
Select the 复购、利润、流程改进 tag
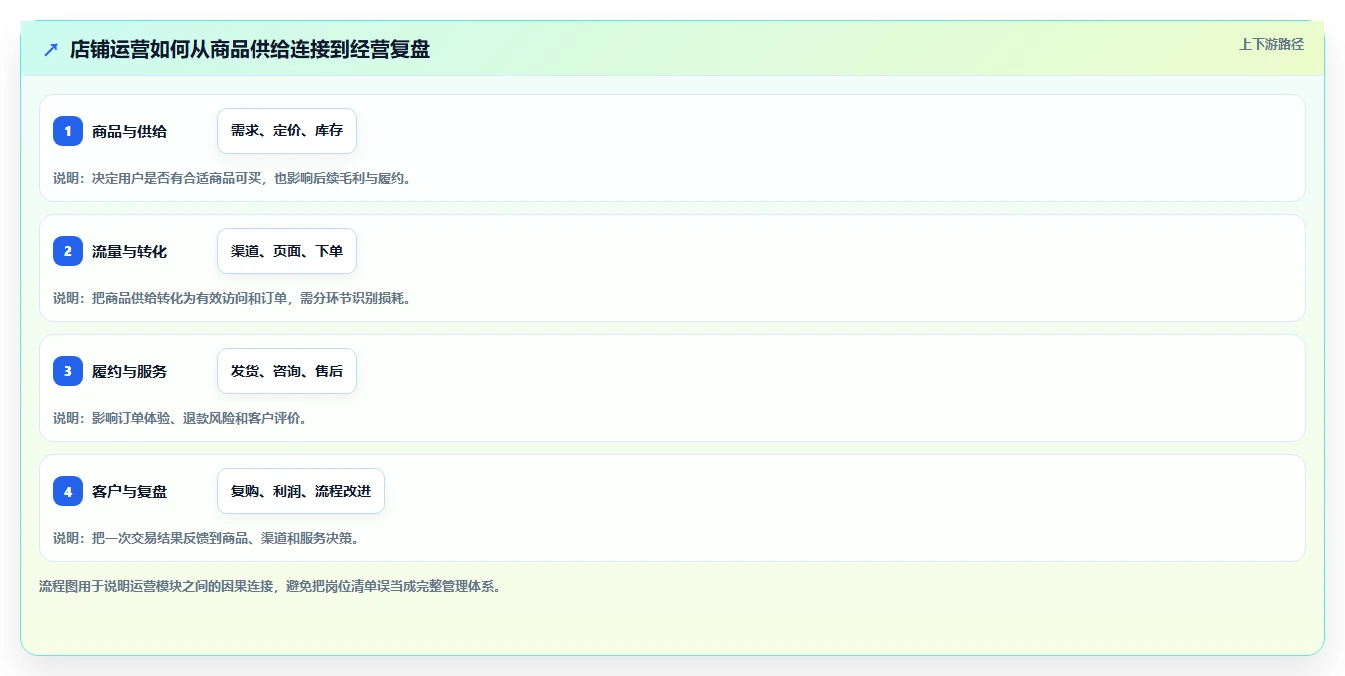click(x=301, y=491)
